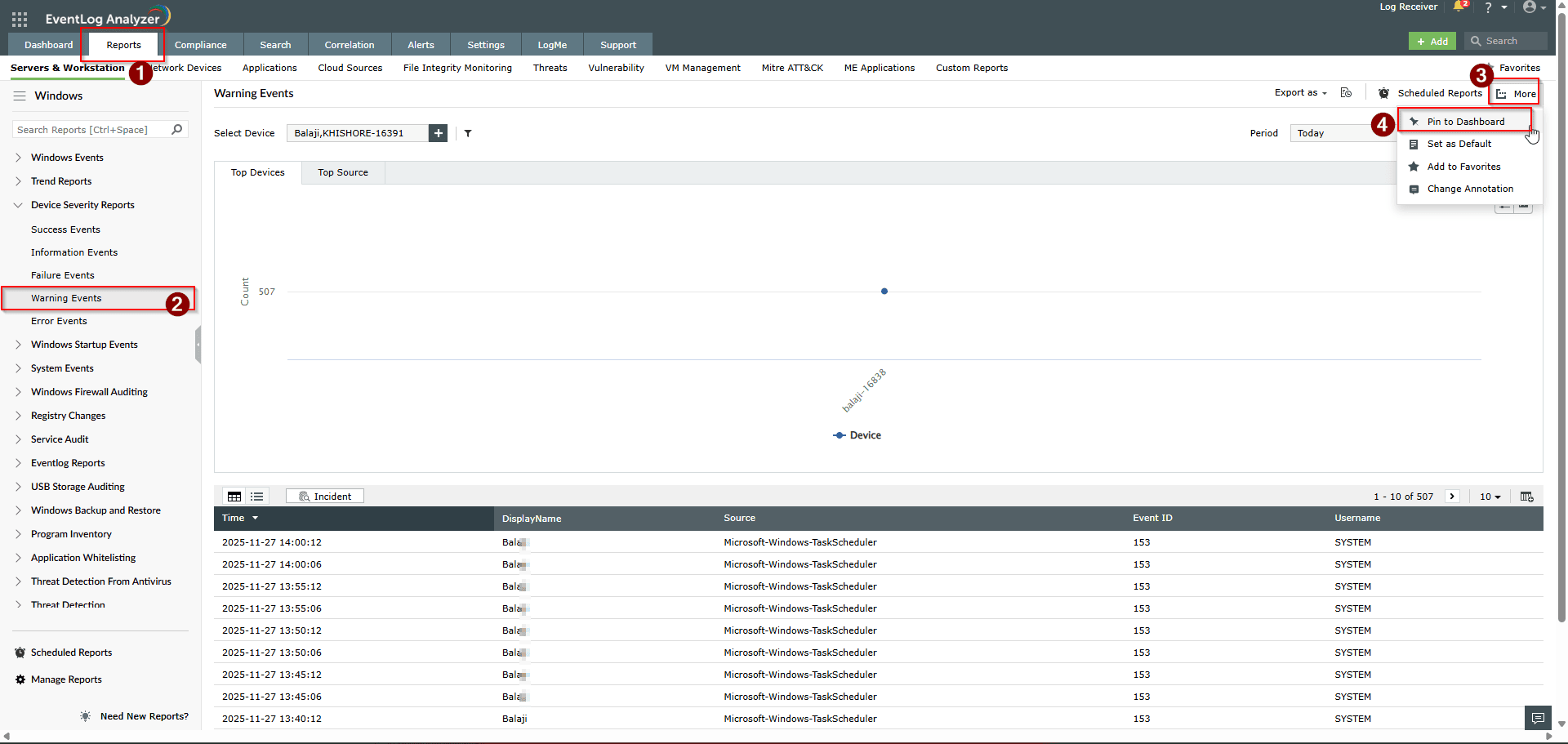
Task: Switch to list view layout
Action: (x=257, y=497)
